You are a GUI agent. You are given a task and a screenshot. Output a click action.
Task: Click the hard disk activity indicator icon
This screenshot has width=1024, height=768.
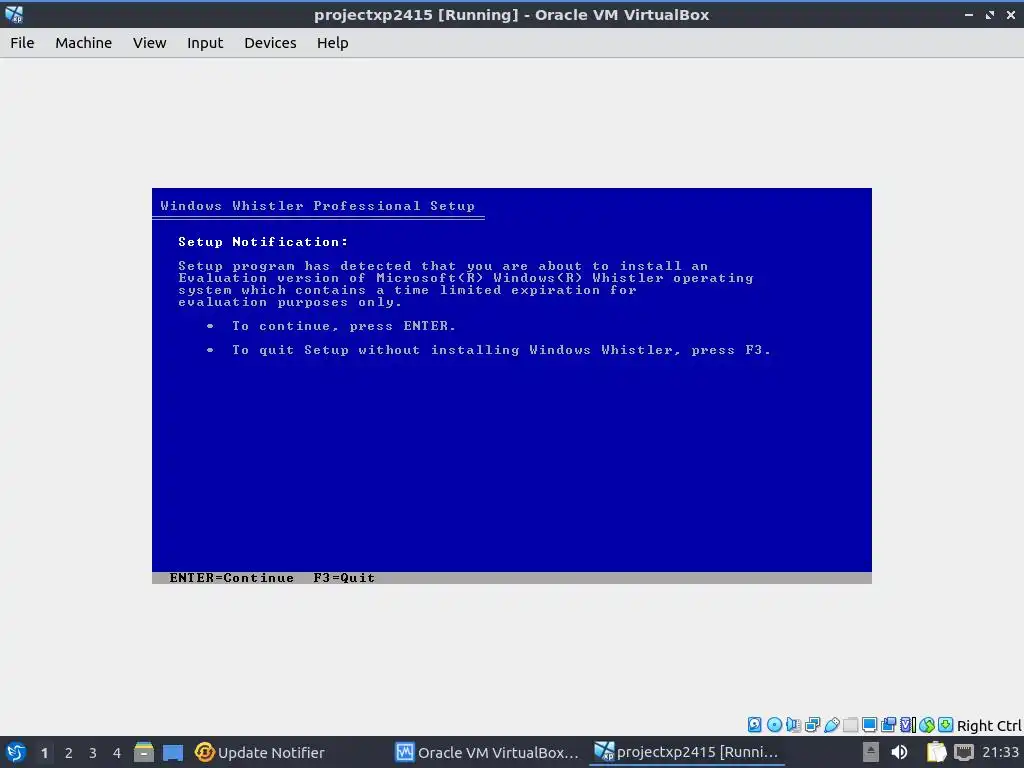coord(754,724)
